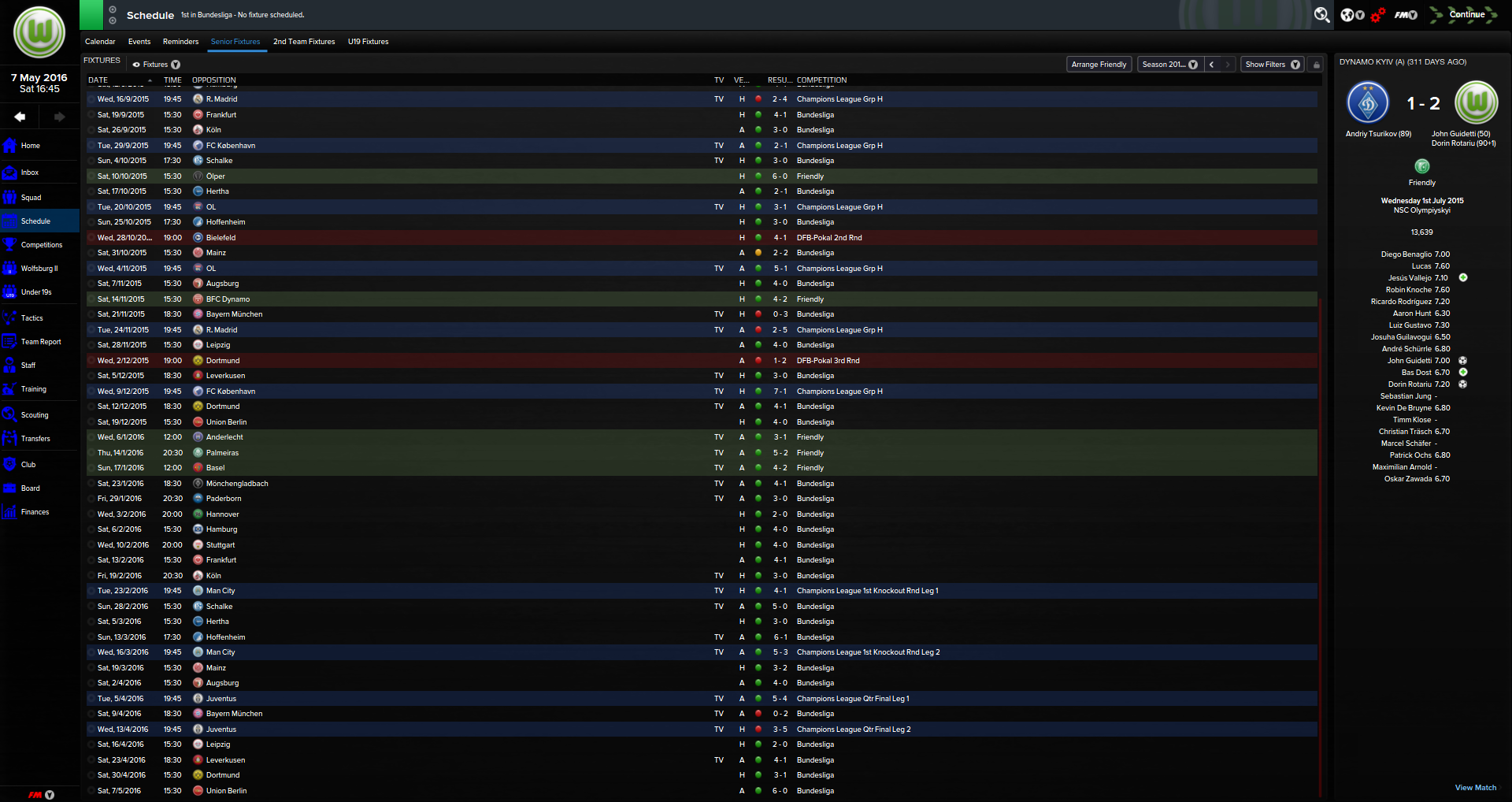1512x802 pixels.
Task: Switch to the 2nd Team Fixtures tab
Action: (304, 42)
